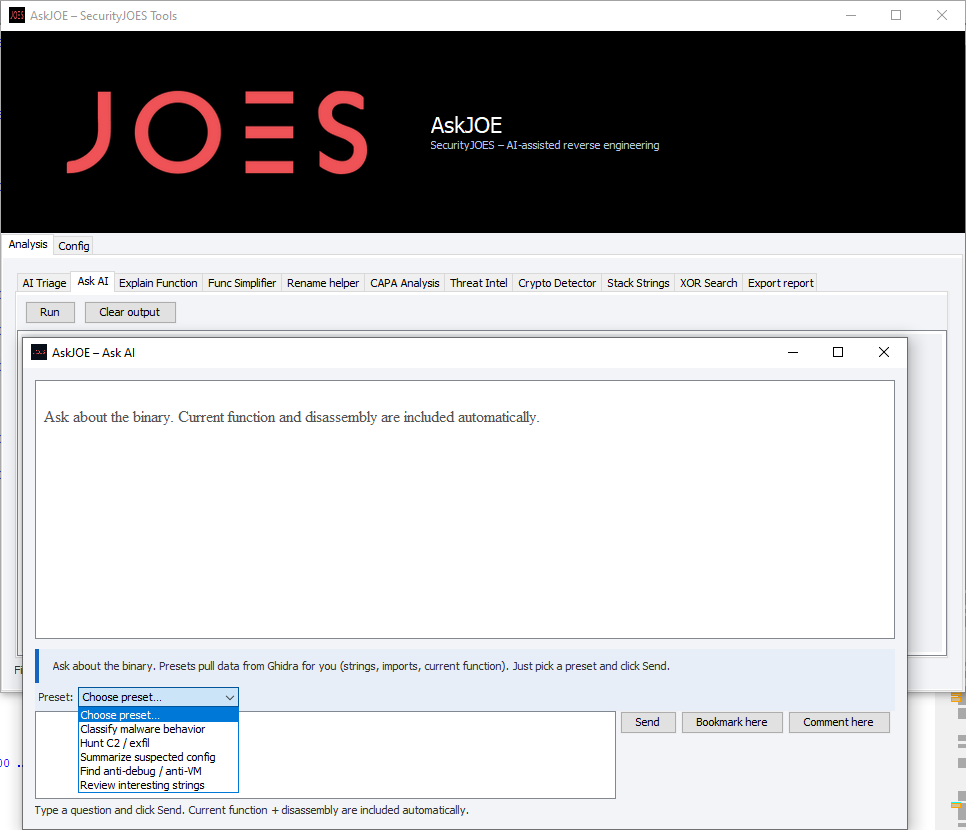Minimize the Ask AI dialog window
This screenshot has width=966, height=830.
point(793,352)
